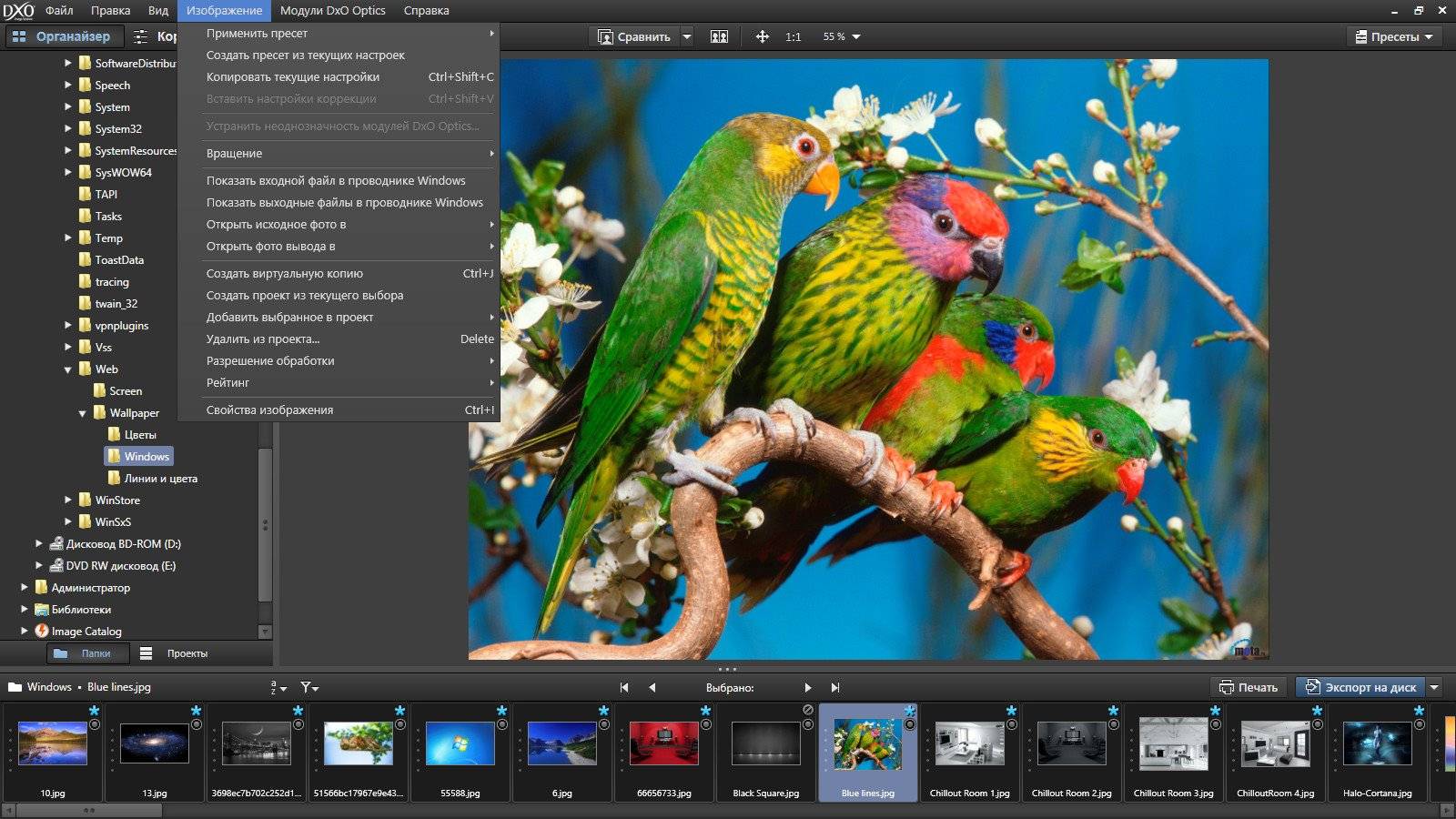Enable side-by-side comparison view icon
This screenshot has width=1456, height=819.
click(719, 36)
